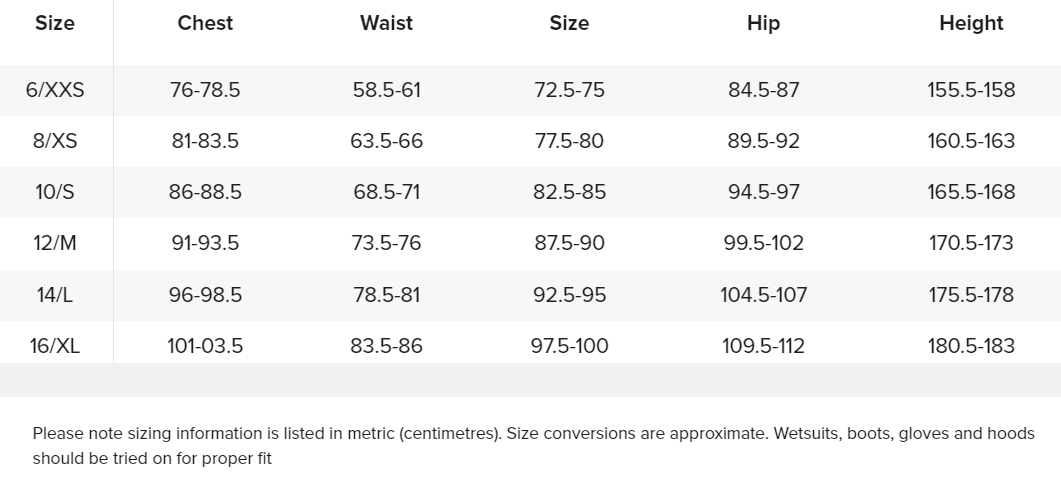Click hip value 94.5-97
Viewport: 1061px width, 478px height.
click(763, 192)
